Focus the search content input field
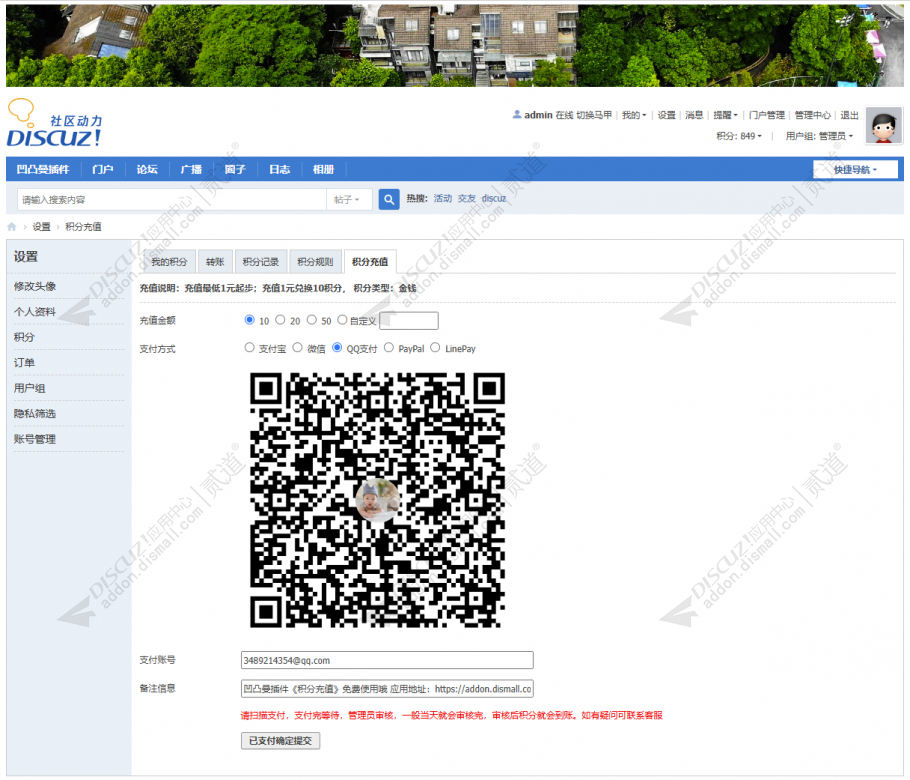The image size is (910, 780). point(172,200)
